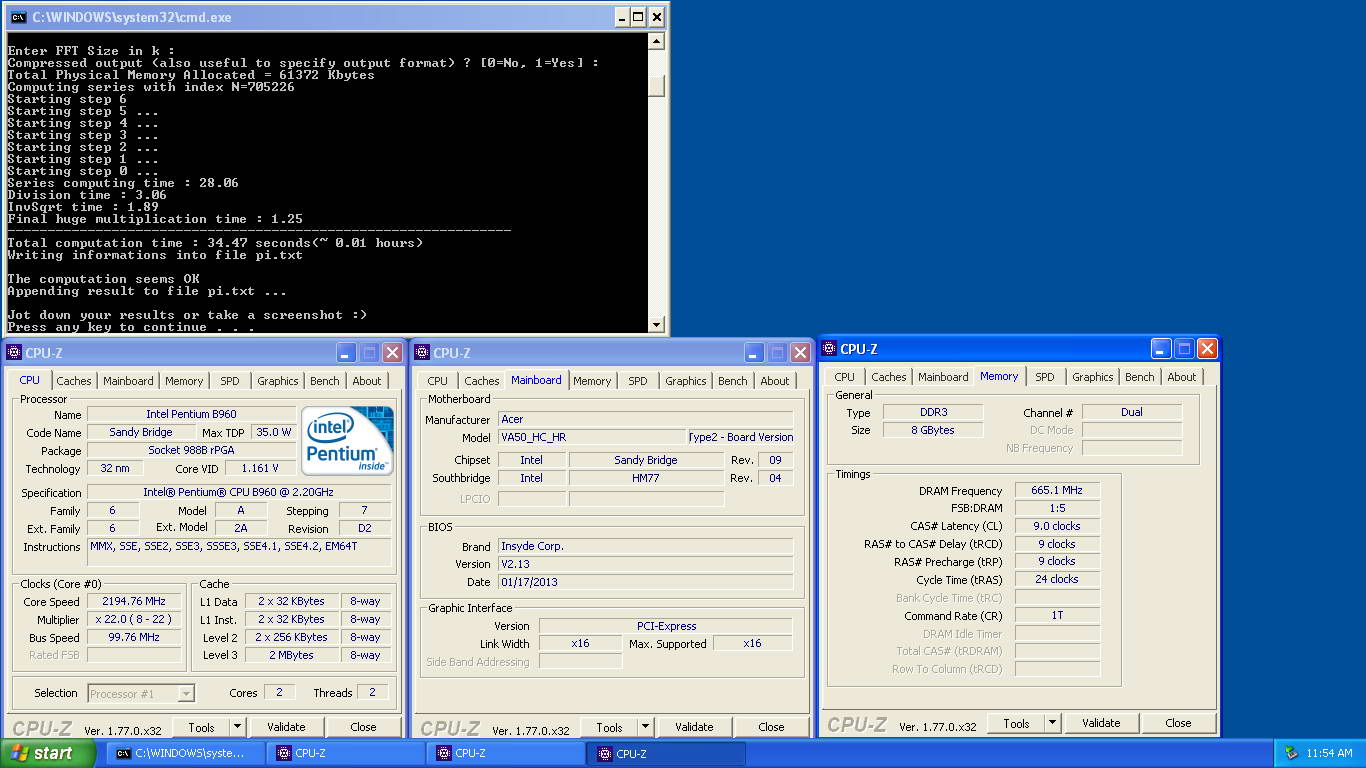Select Graphics tab in Memory window
The width and height of the screenshot is (1366, 768).
pos(1093,377)
